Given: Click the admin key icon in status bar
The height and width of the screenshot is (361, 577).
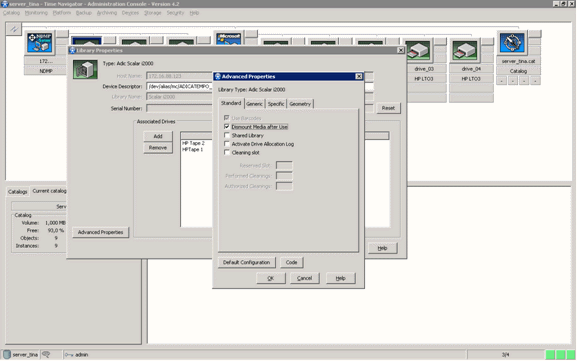Looking at the screenshot, I should pyautogui.click(x=69, y=355).
